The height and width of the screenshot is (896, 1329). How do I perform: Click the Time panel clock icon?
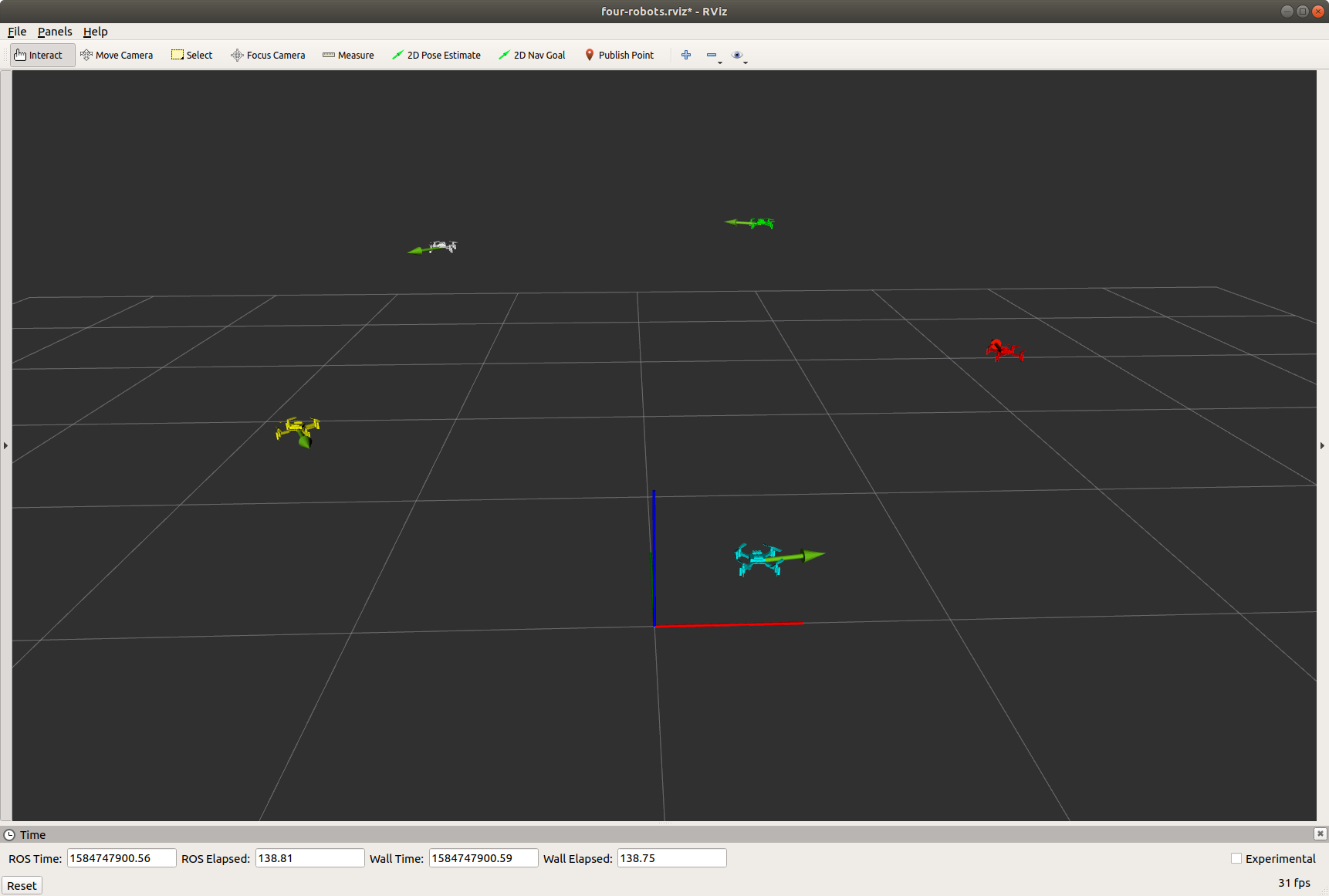point(9,835)
